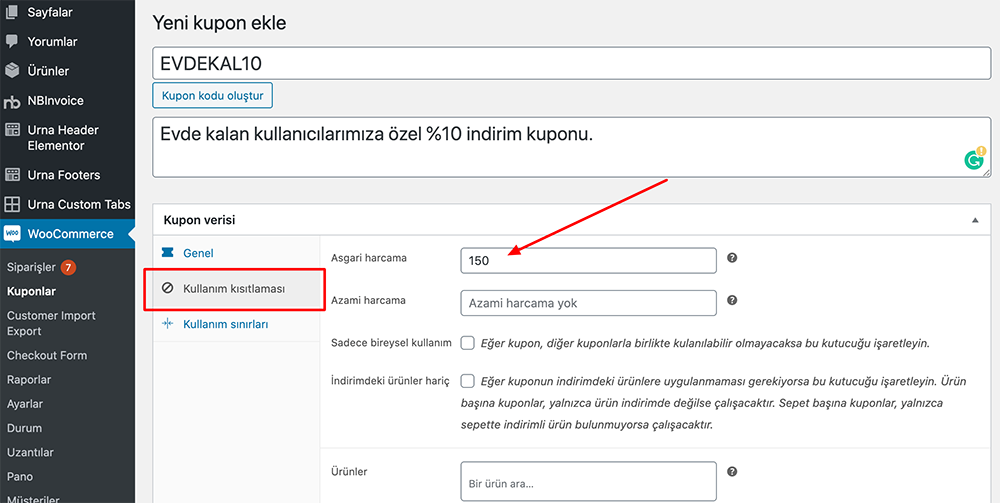Screen dimensions: 1000x503
Task: Click help icon next to Asgari harcama
Action: [732, 258]
